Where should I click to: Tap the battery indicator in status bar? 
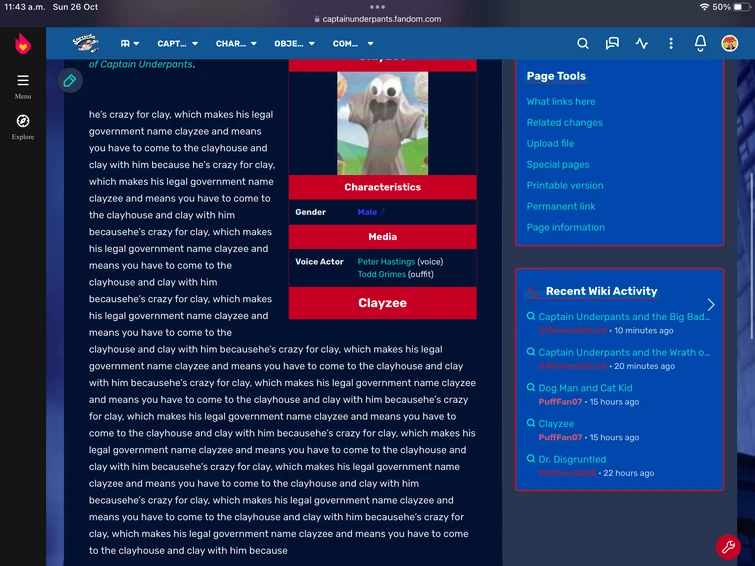(x=742, y=7)
